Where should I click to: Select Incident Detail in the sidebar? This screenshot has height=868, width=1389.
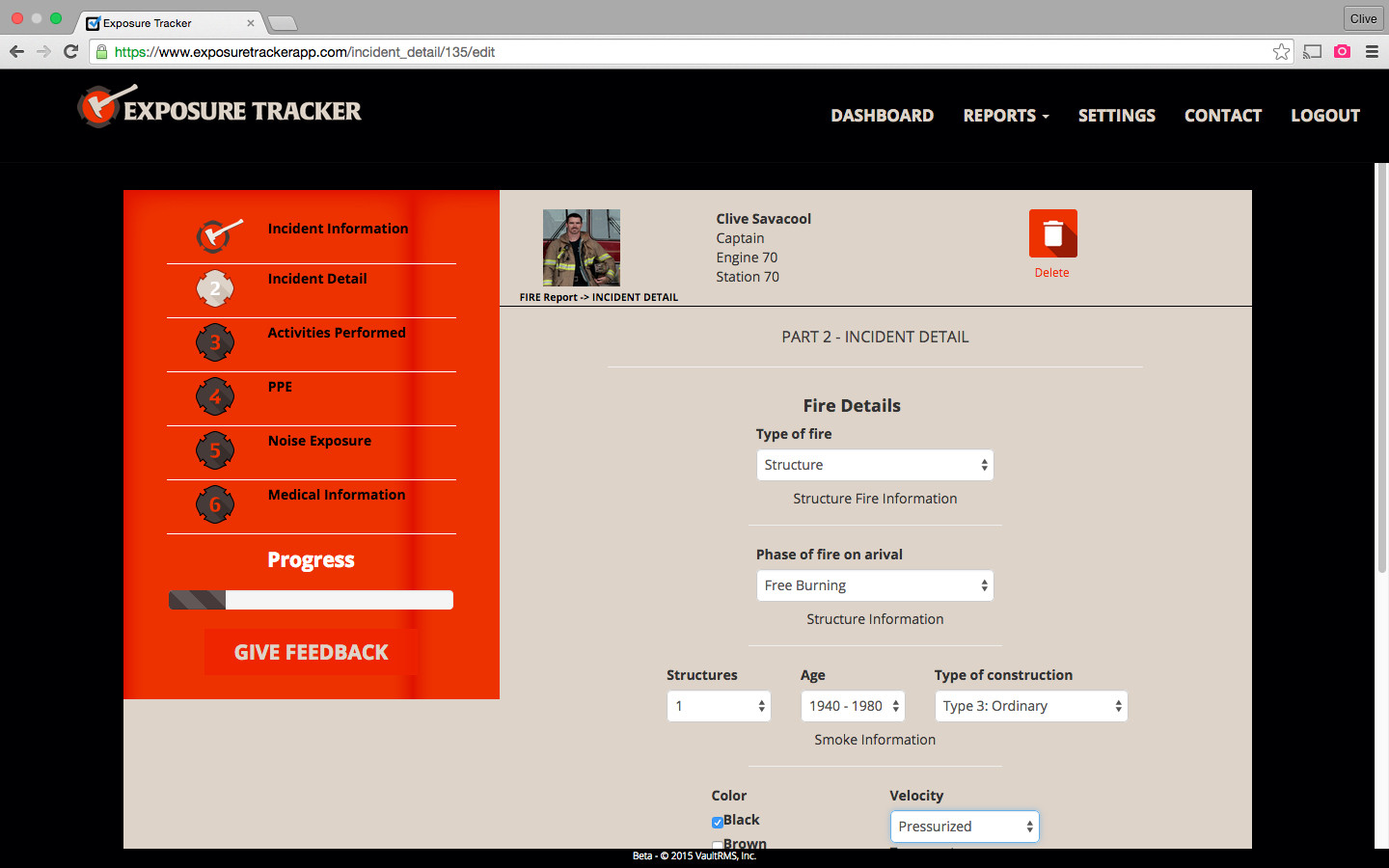pos(317,279)
